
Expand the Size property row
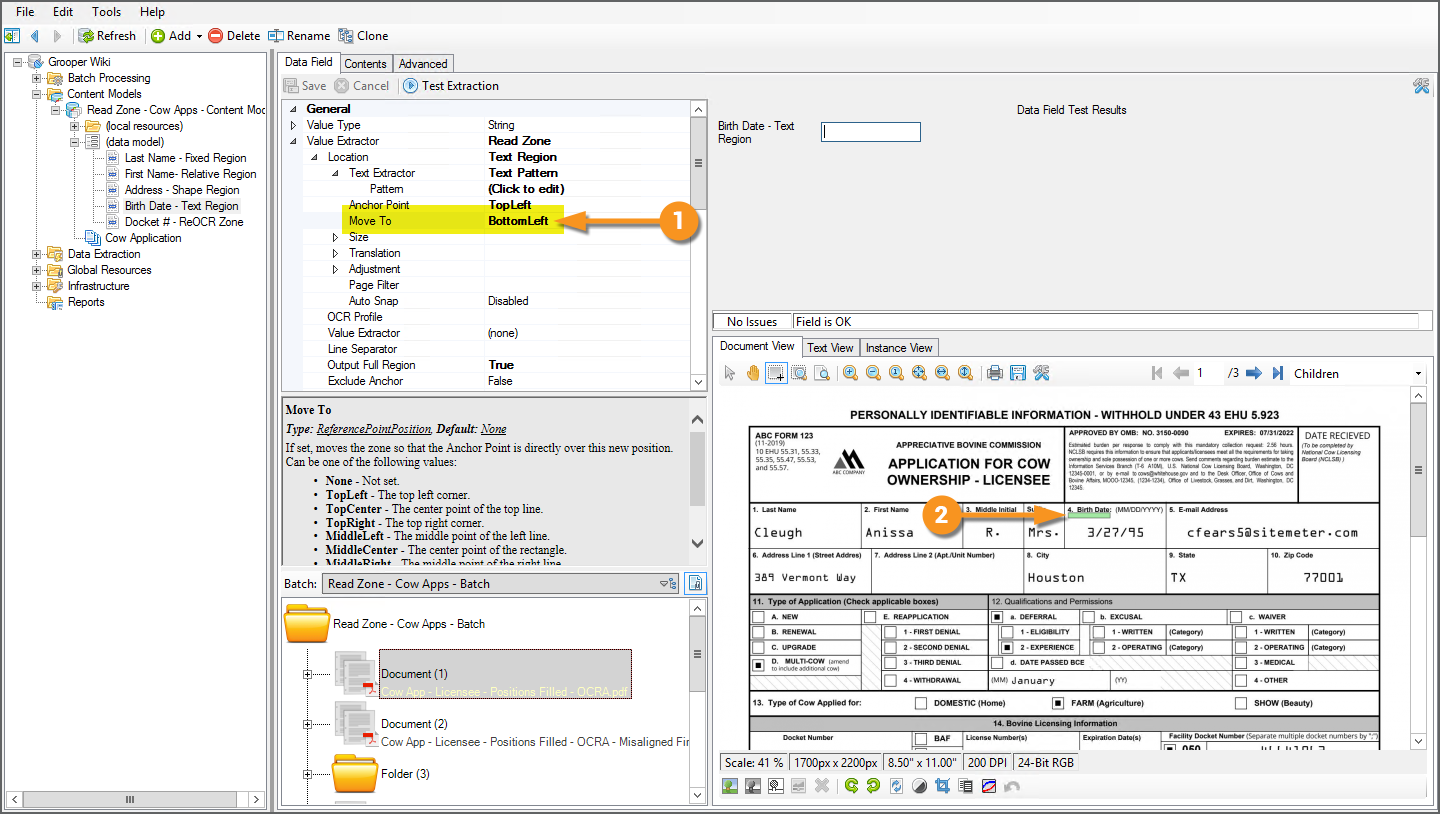335,237
